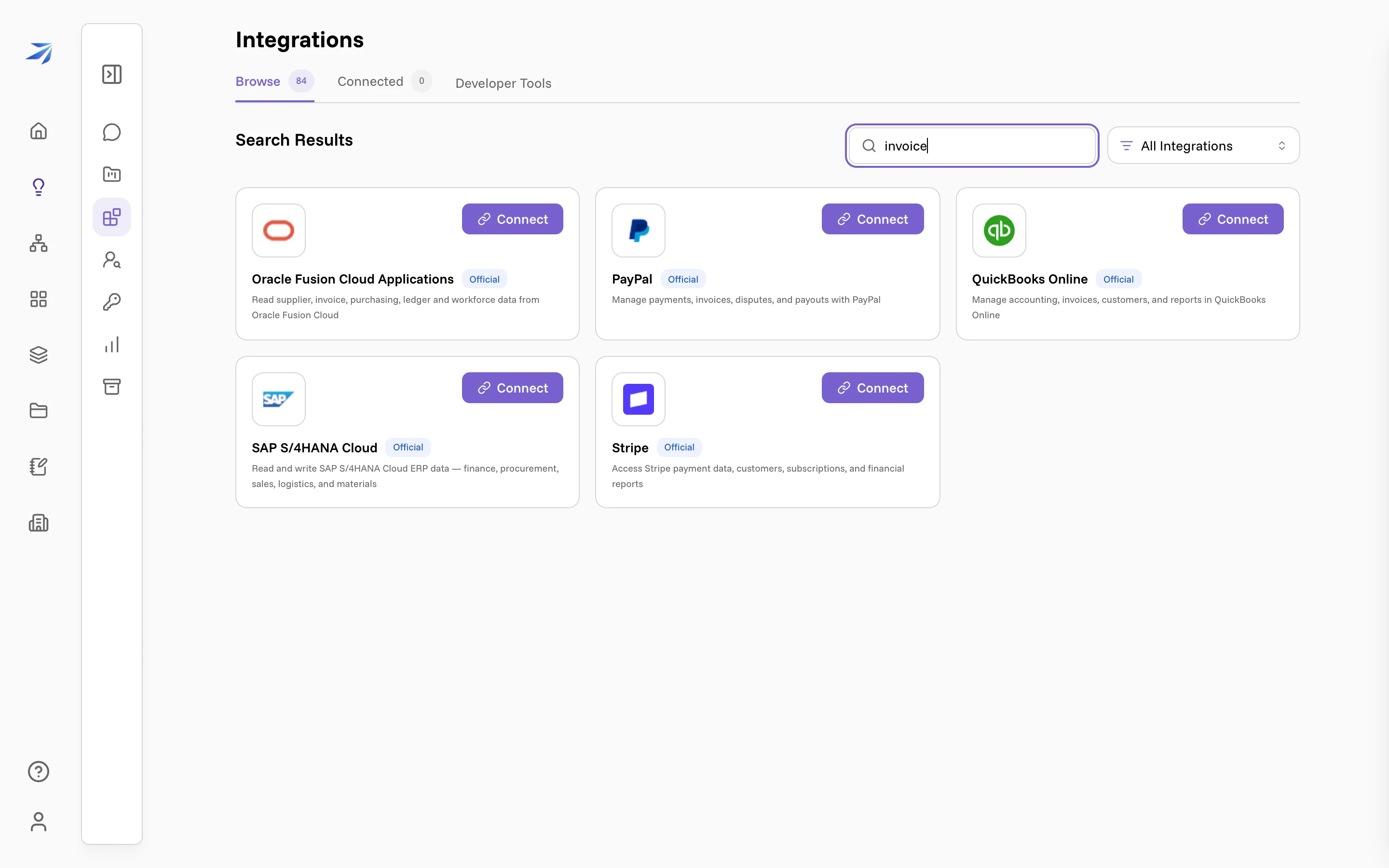This screenshot has height=868, width=1389.
Task: Click the Connected count badge 0
Action: (422, 81)
